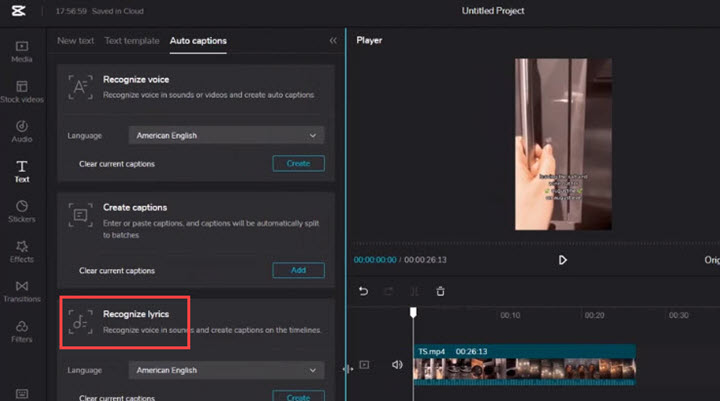Screen dimensions: 720x401
Task: Switch to the New text tab
Action: click(x=76, y=41)
